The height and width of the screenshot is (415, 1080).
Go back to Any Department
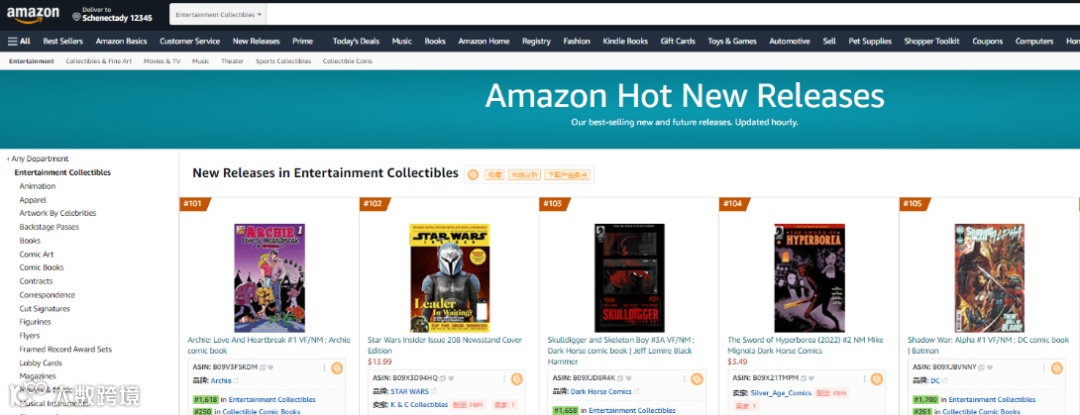(x=38, y=159)
